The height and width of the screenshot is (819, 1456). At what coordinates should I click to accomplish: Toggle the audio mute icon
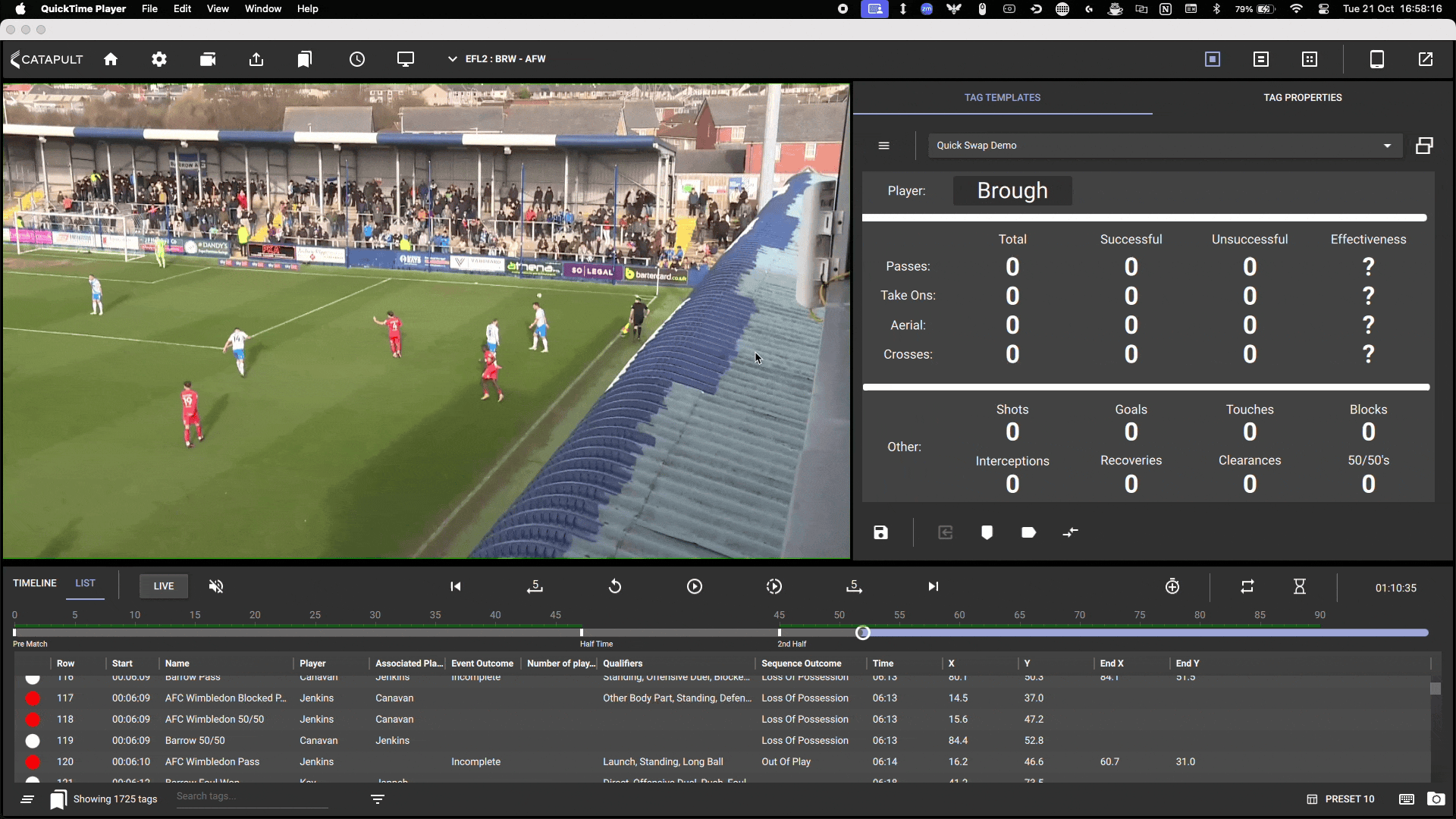coord(216,586)
